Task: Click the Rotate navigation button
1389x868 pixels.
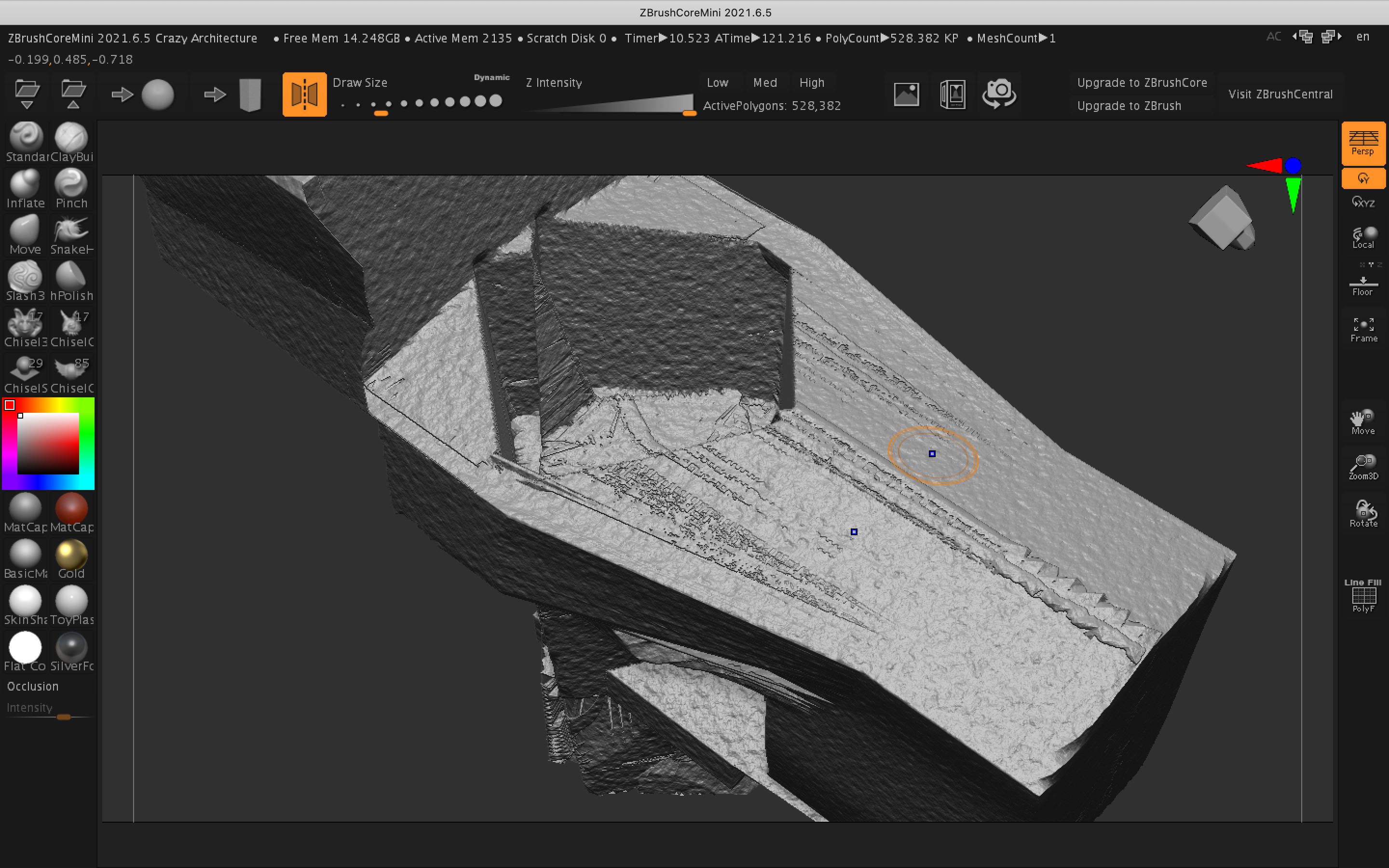Action: point(1363,513)
